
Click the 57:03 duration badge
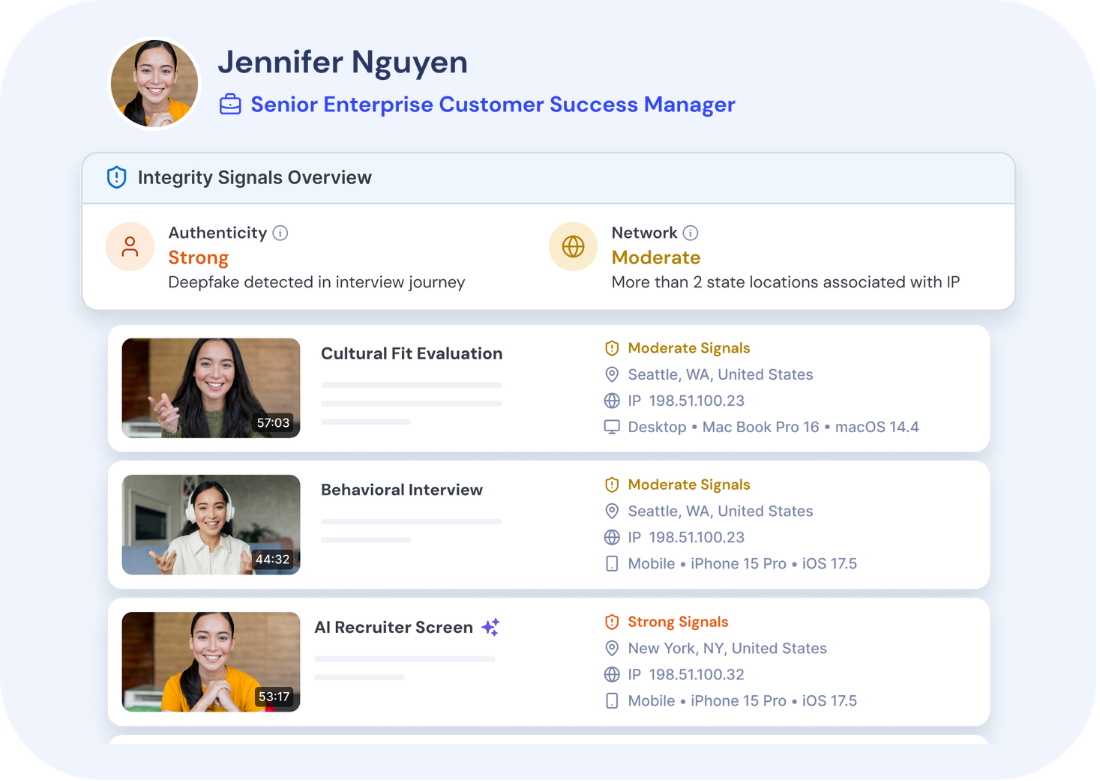pos(273,423)
